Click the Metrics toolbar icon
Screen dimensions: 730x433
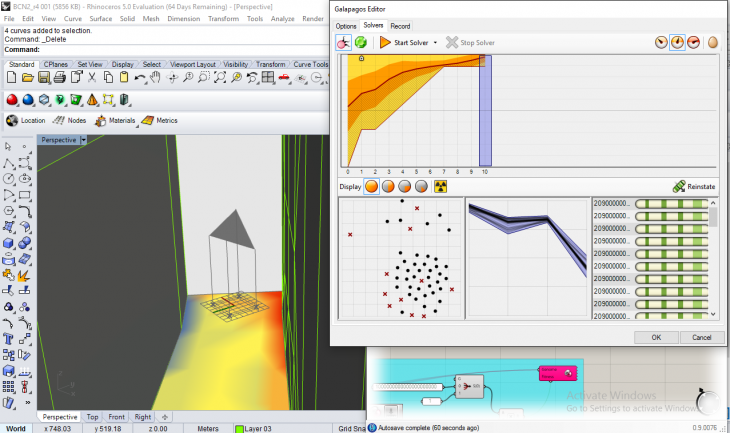click(x=158, y=120)
